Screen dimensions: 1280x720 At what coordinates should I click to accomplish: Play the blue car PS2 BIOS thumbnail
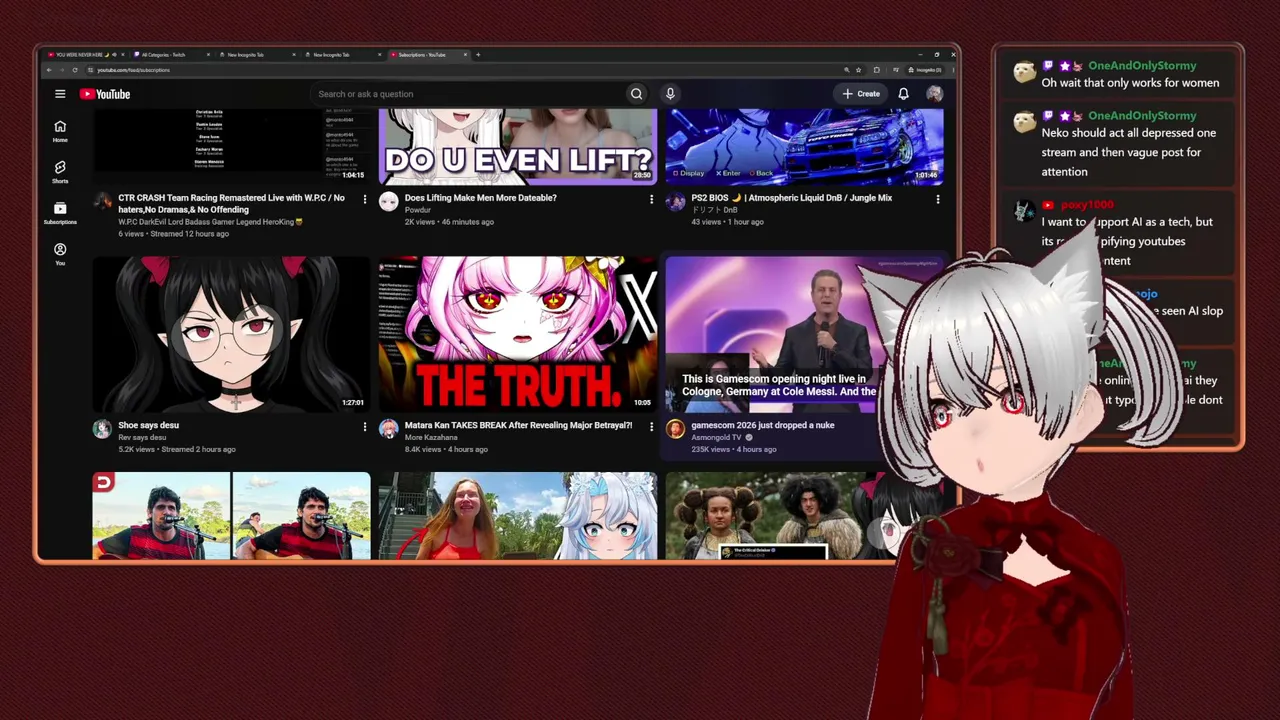(x=804, y=147)
